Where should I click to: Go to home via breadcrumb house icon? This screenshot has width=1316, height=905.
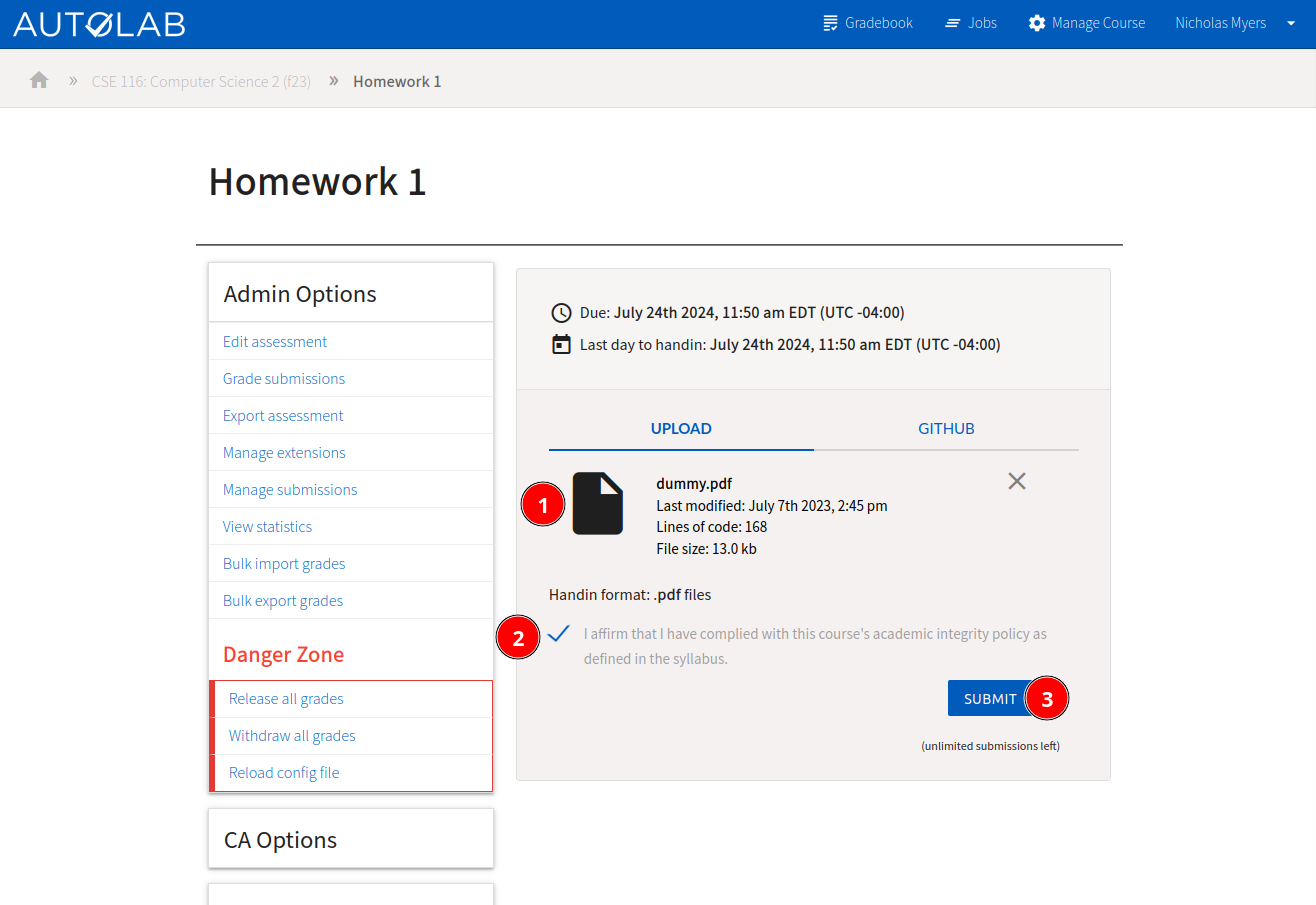point(39,80)
